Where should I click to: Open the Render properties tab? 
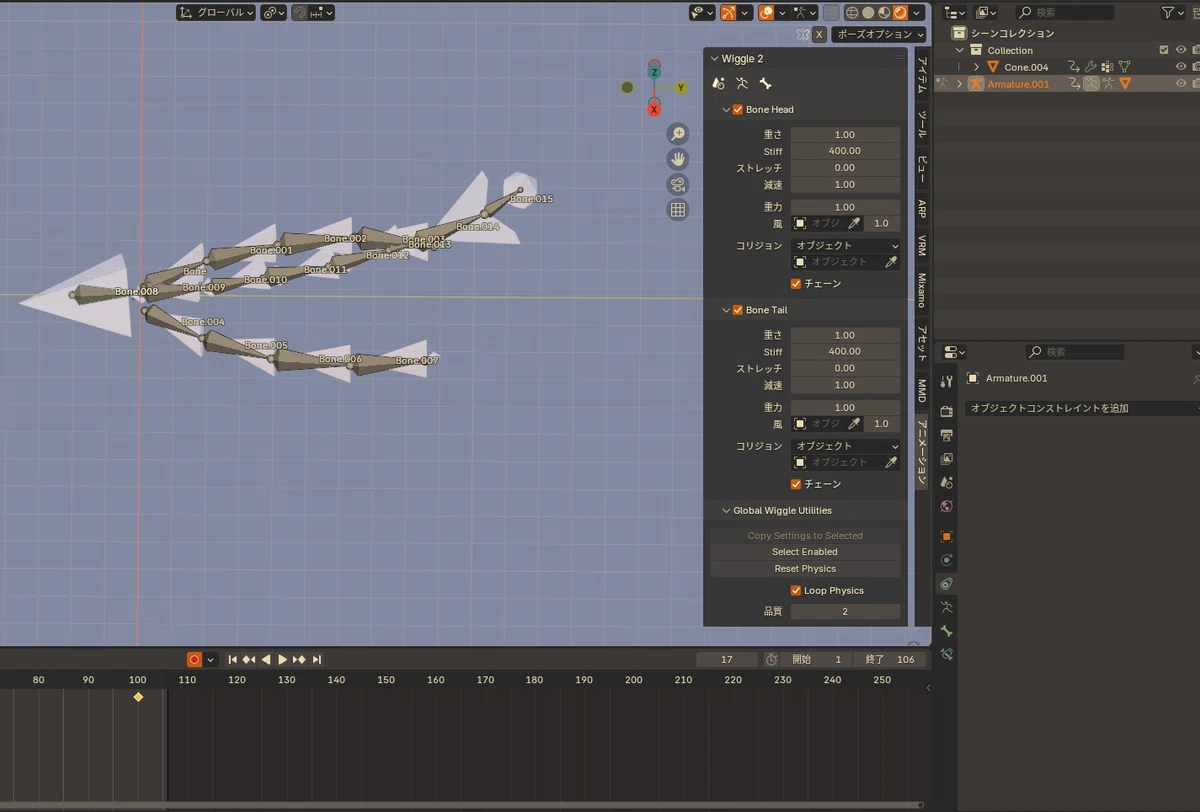[947, 411]
